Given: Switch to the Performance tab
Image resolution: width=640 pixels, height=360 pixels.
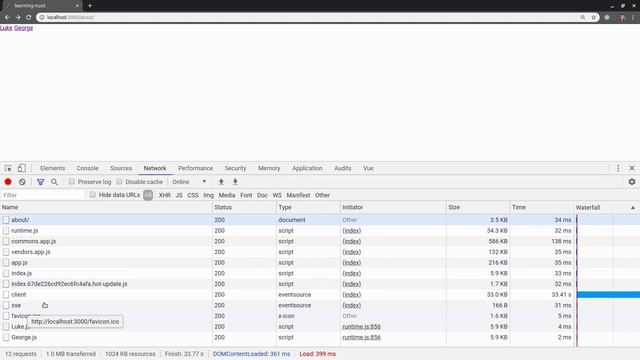Looking at the screenshot, I should pos(196,168).
